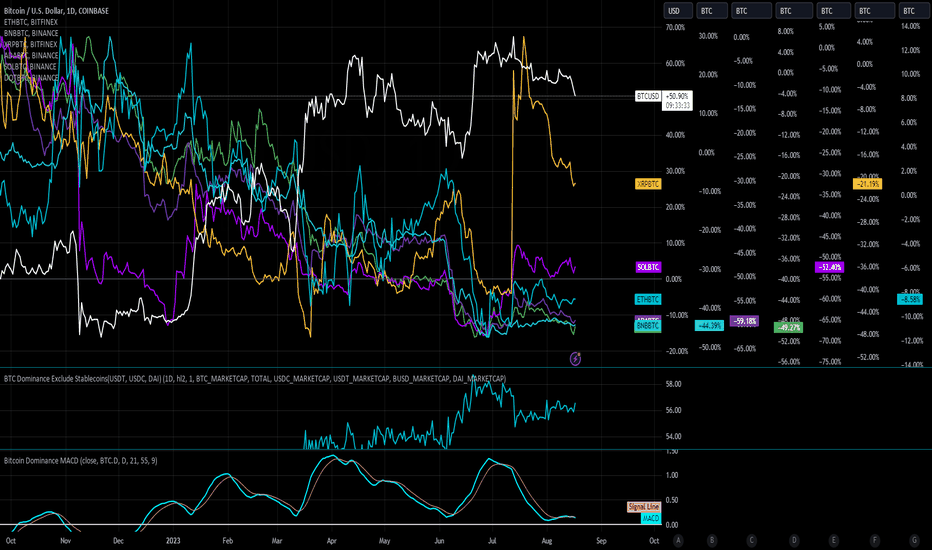The image size is (932, 550).
Task: Click the -44.39% cyan value tag
Action: (x=710, y=326)
